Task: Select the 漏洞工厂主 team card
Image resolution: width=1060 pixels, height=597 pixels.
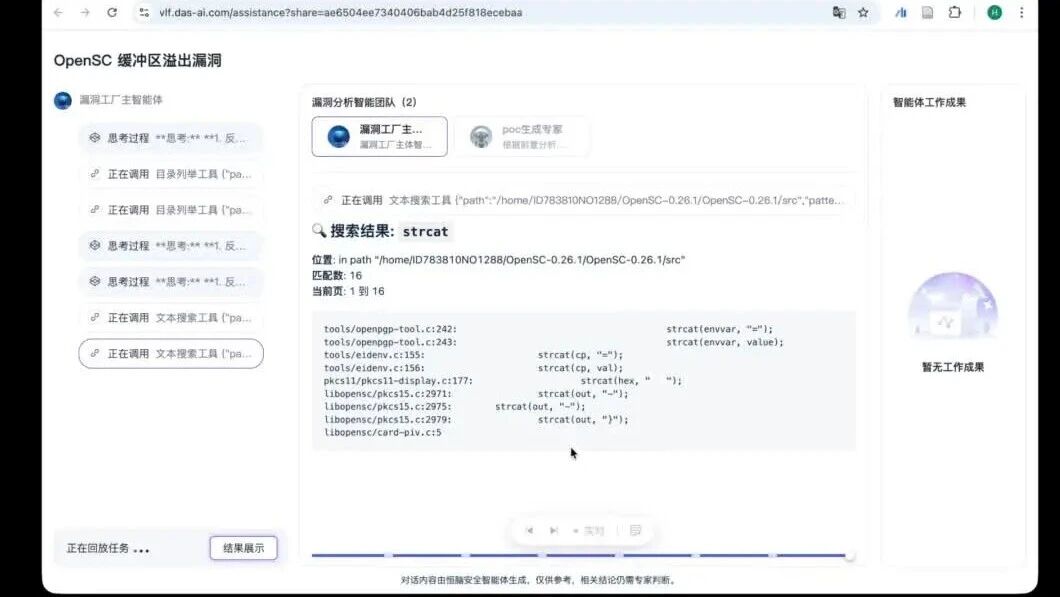Action: [379, 137]
